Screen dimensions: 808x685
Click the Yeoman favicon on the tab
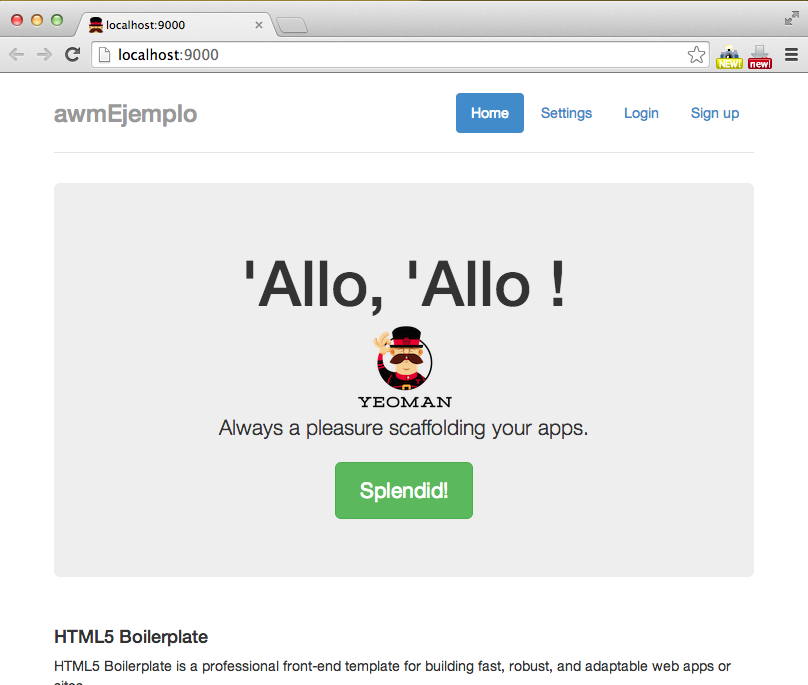click(x=96, y=25)
